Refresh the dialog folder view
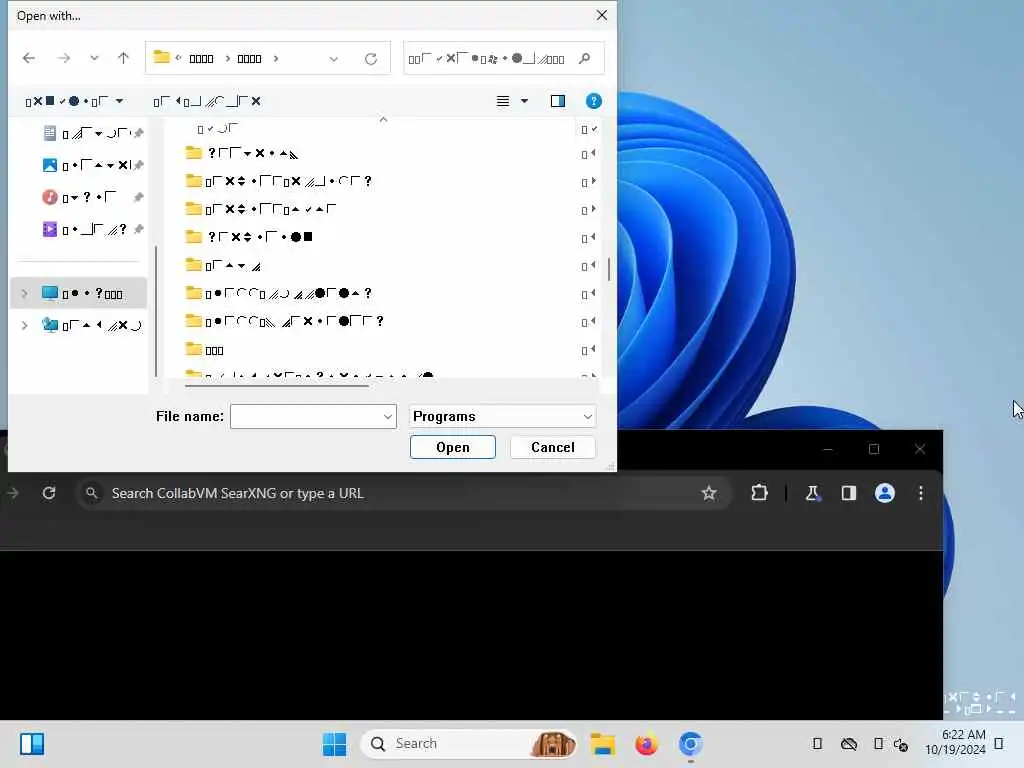1024x768 pixels. pyautogui.click(x=371, y=59)
